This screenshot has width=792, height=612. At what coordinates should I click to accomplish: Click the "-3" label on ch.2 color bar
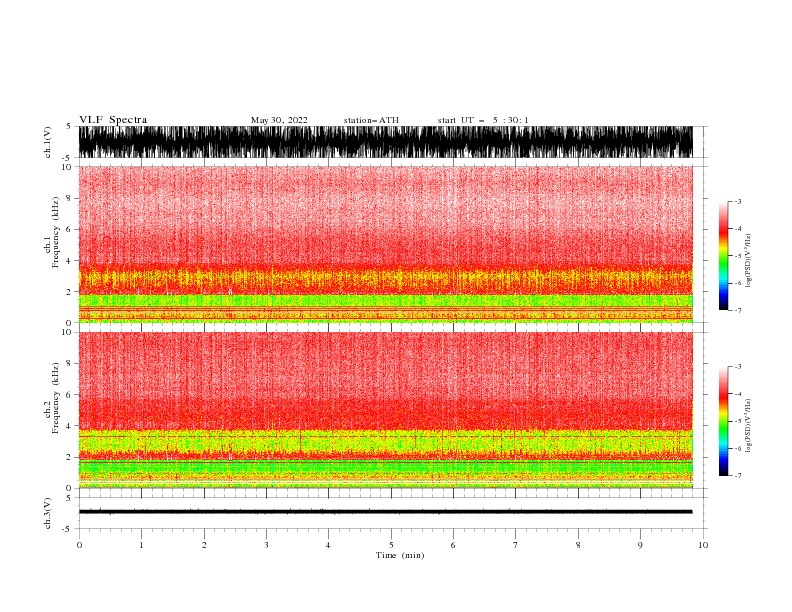pyautogui.click(x=737, y=367)
